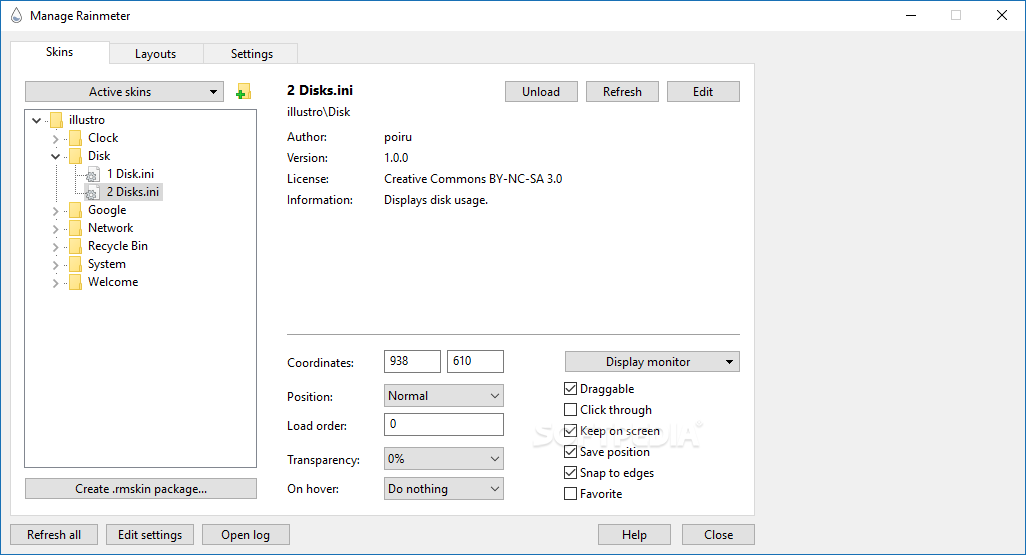Expand the Google folder node

pyautogui.click(x=56, y=211)
